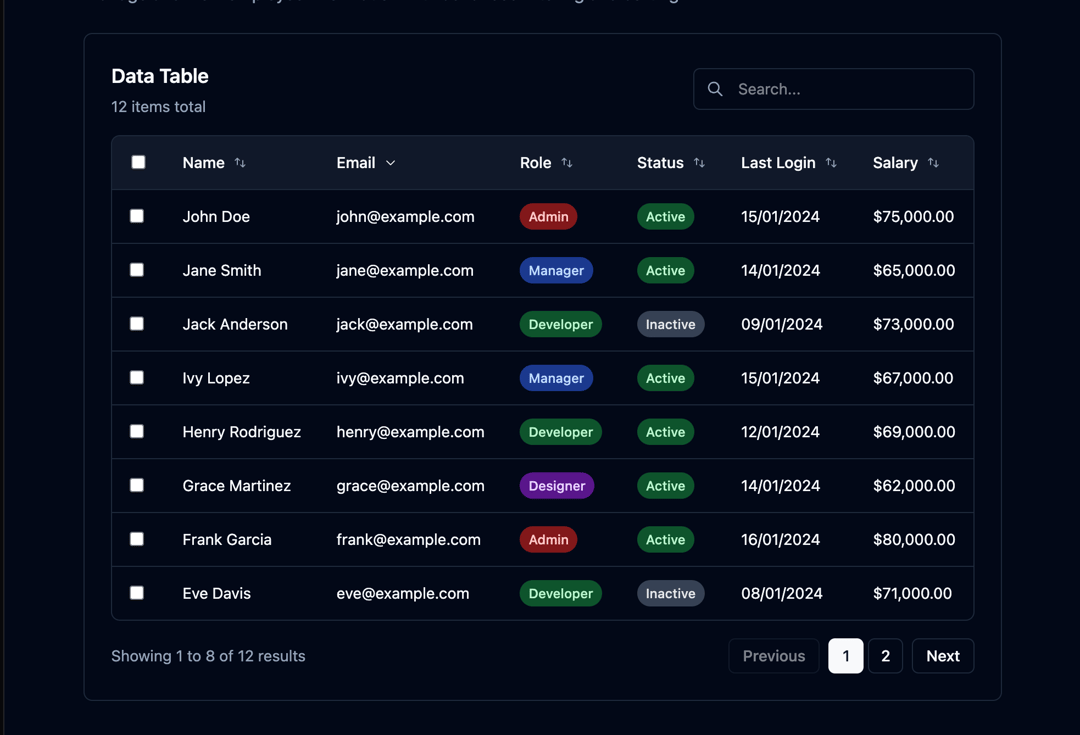Check the Eve Davis row checkbox
The height and width of the screenshot is (735, 1080).
click(137, 592)
